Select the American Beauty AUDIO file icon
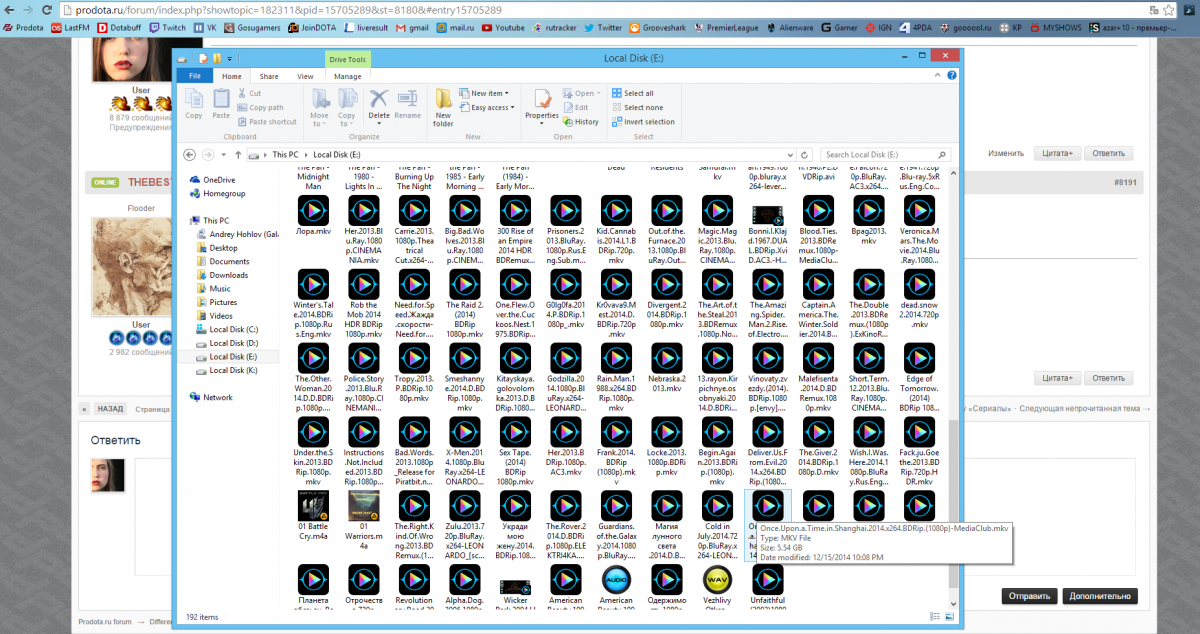The height and width of the screenshot is (634, 1200). coord(615,582)
